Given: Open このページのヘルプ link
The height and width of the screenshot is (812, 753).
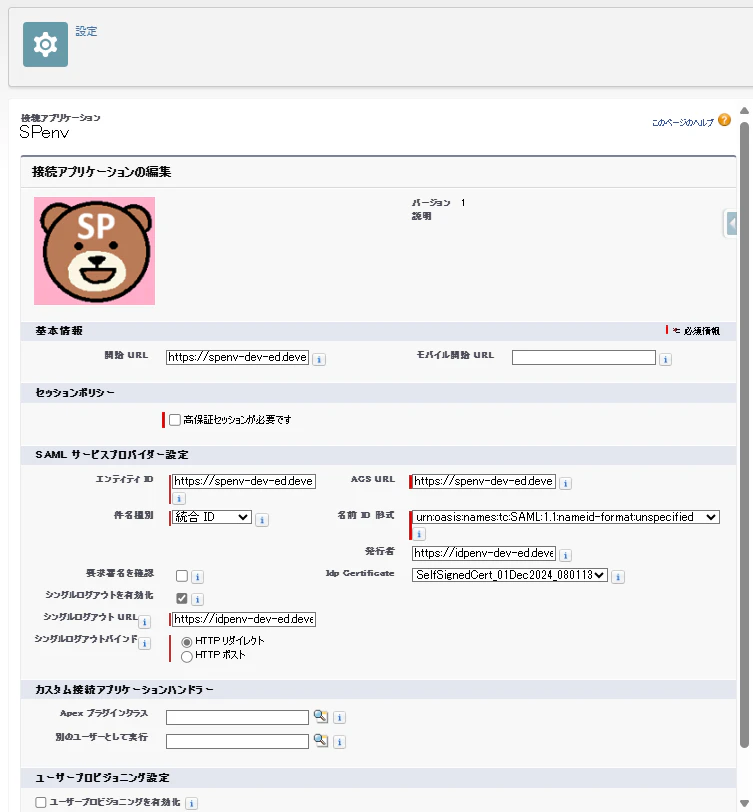Looking at the screenshot, I should (x=683, y=122).
